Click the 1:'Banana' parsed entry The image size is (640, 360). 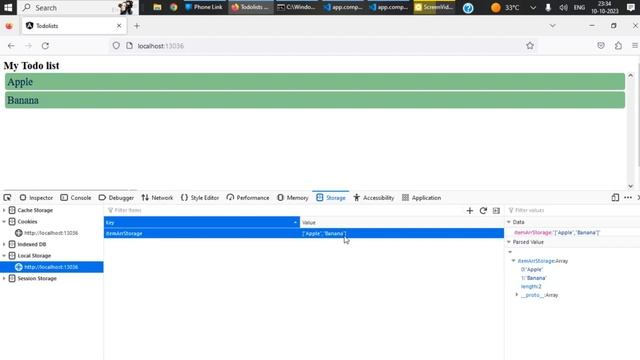pos(533,278)
